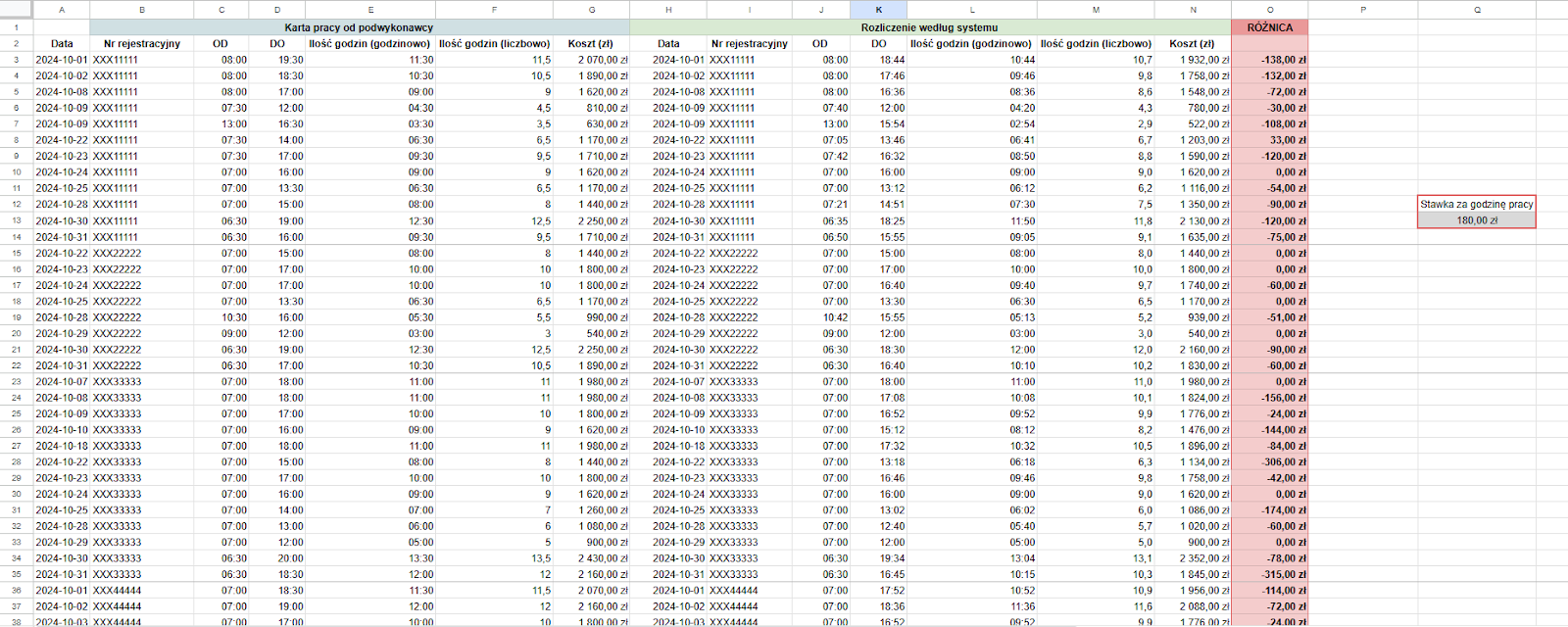Select the cost cell '1 932,00 zł'
The width and height of the screenshot is (1568, 627).
(1193, 60)
